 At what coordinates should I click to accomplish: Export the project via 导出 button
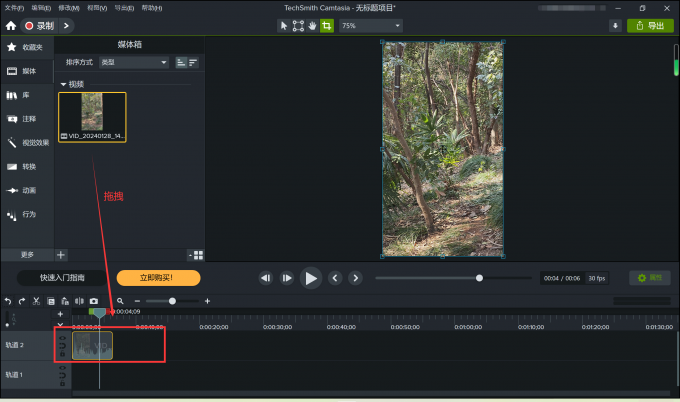(650, 26)
